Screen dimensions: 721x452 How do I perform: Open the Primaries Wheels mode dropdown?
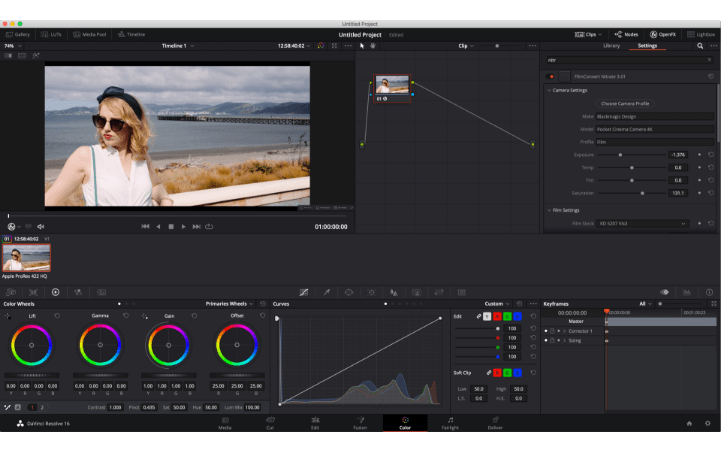(229, 304)
